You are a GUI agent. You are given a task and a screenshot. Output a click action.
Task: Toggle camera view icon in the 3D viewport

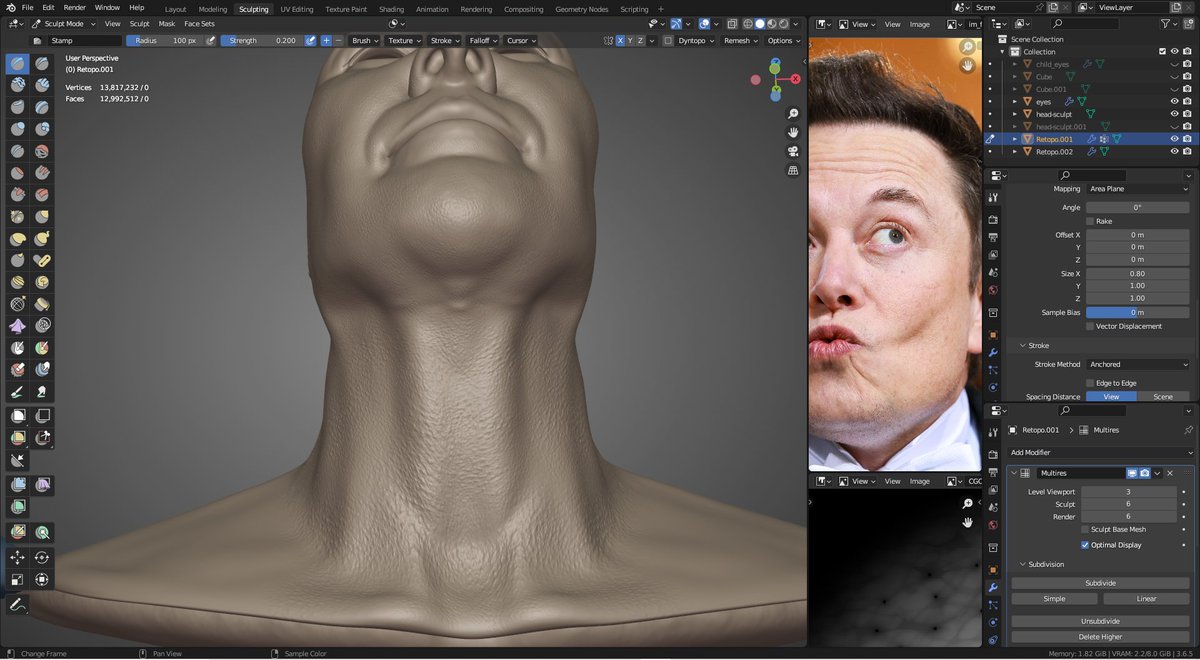pyautogui.click(x=793, y=151)
